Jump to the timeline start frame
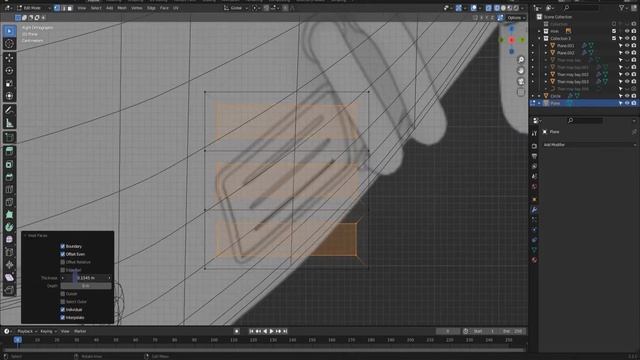This screenshot has width=640, height=360. 252,331
